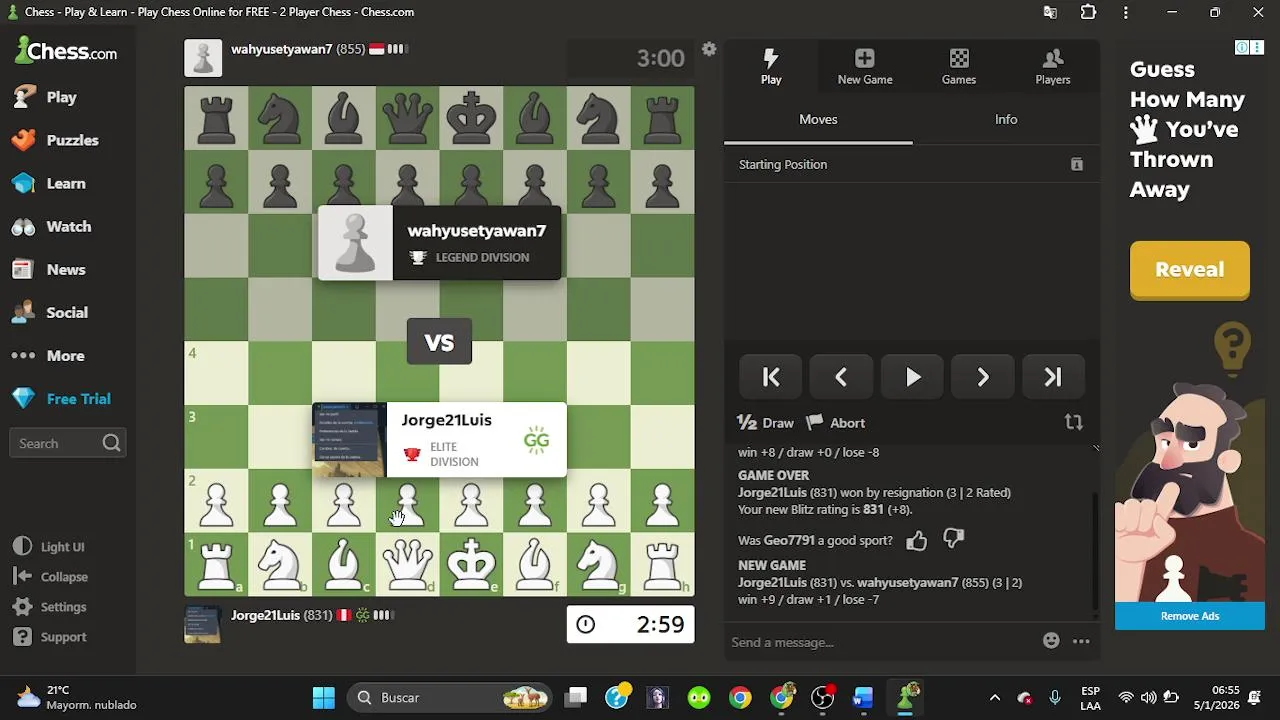Click the chat message input
1280x720 pixels.
pyautogui.click(x=880, y=642)
